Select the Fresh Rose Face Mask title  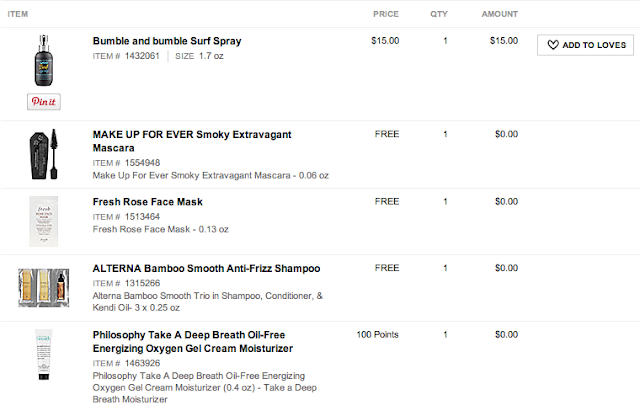pyautogui.click(x=147, y=202)
